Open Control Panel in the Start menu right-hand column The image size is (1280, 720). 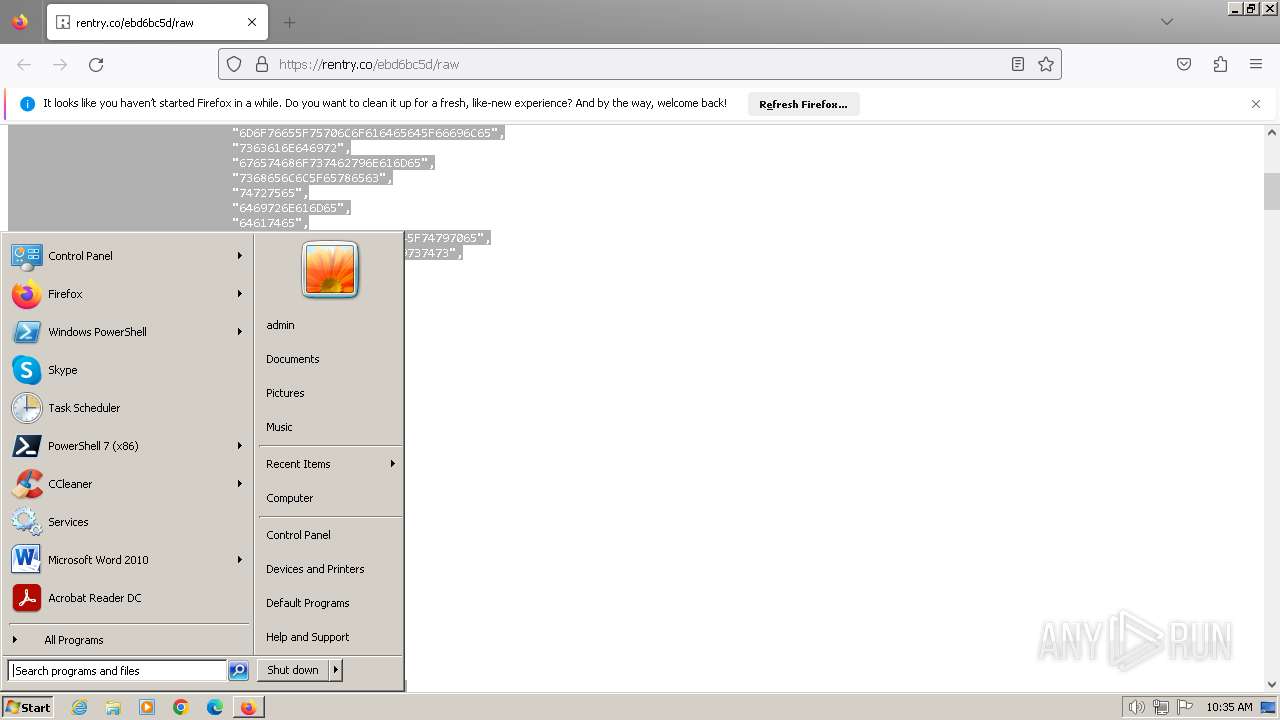tap(298, 535)
